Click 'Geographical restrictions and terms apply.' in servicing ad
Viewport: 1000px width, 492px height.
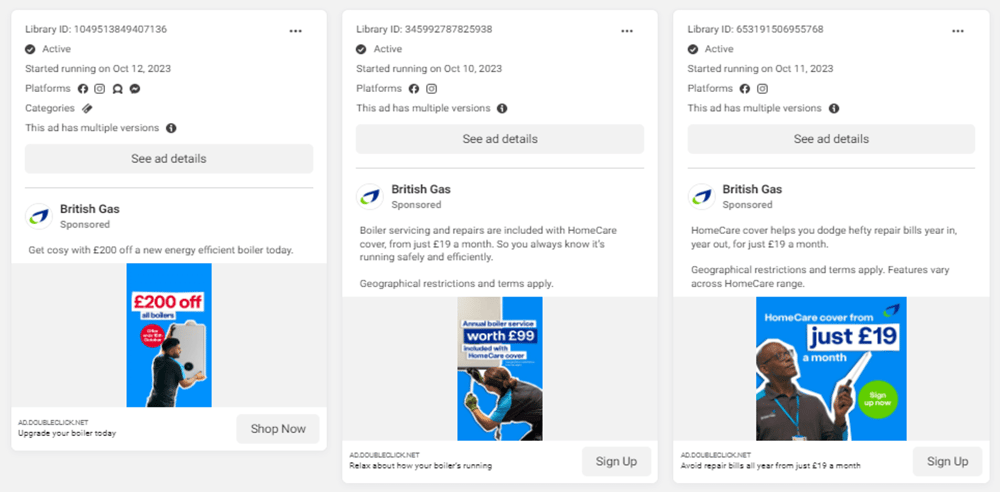click(x=457, y=284)
